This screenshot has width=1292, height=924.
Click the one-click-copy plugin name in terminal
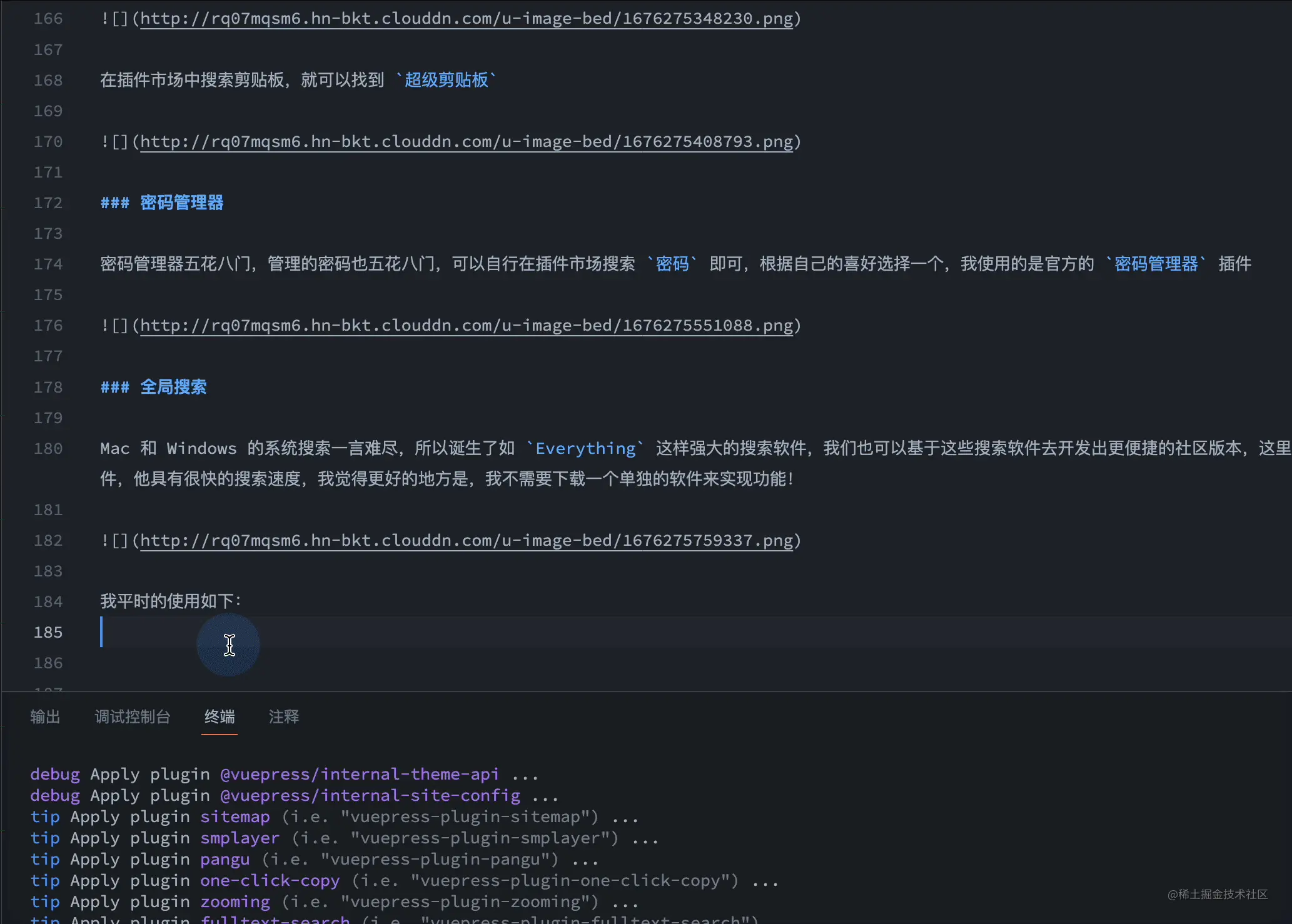(x=270, y=881)
